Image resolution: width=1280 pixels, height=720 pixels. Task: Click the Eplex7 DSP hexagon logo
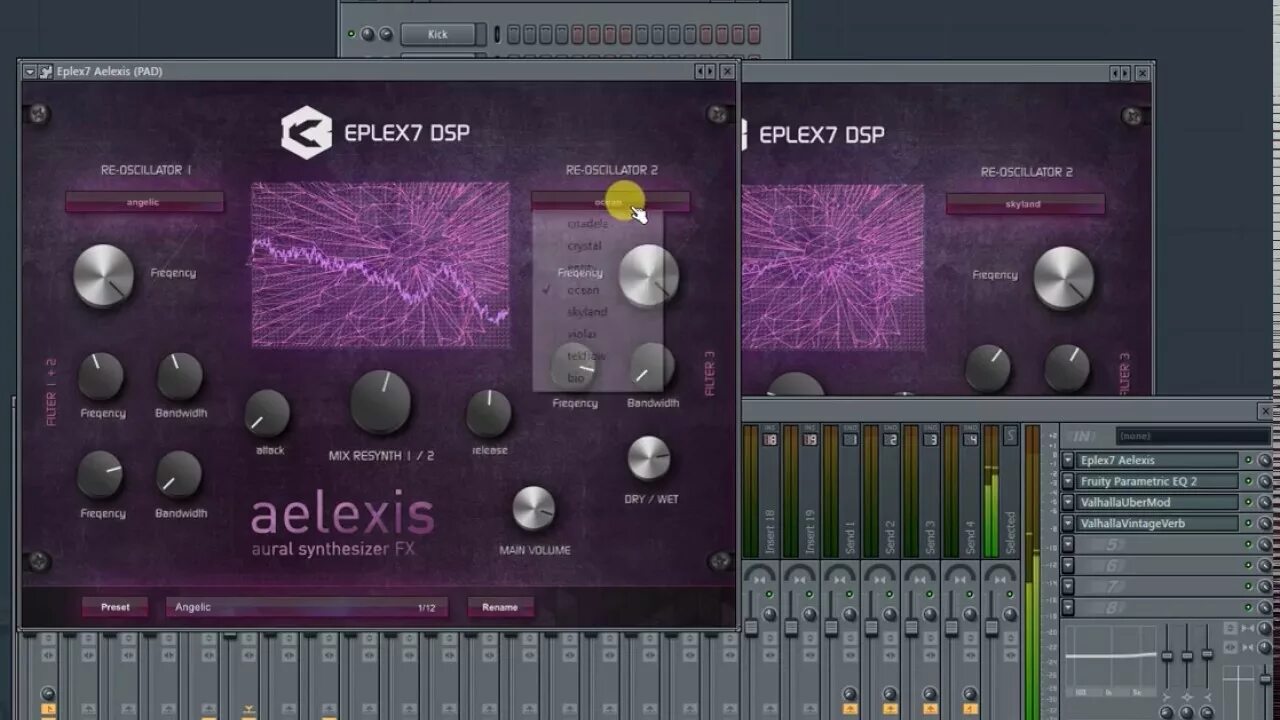coord(306,133)
